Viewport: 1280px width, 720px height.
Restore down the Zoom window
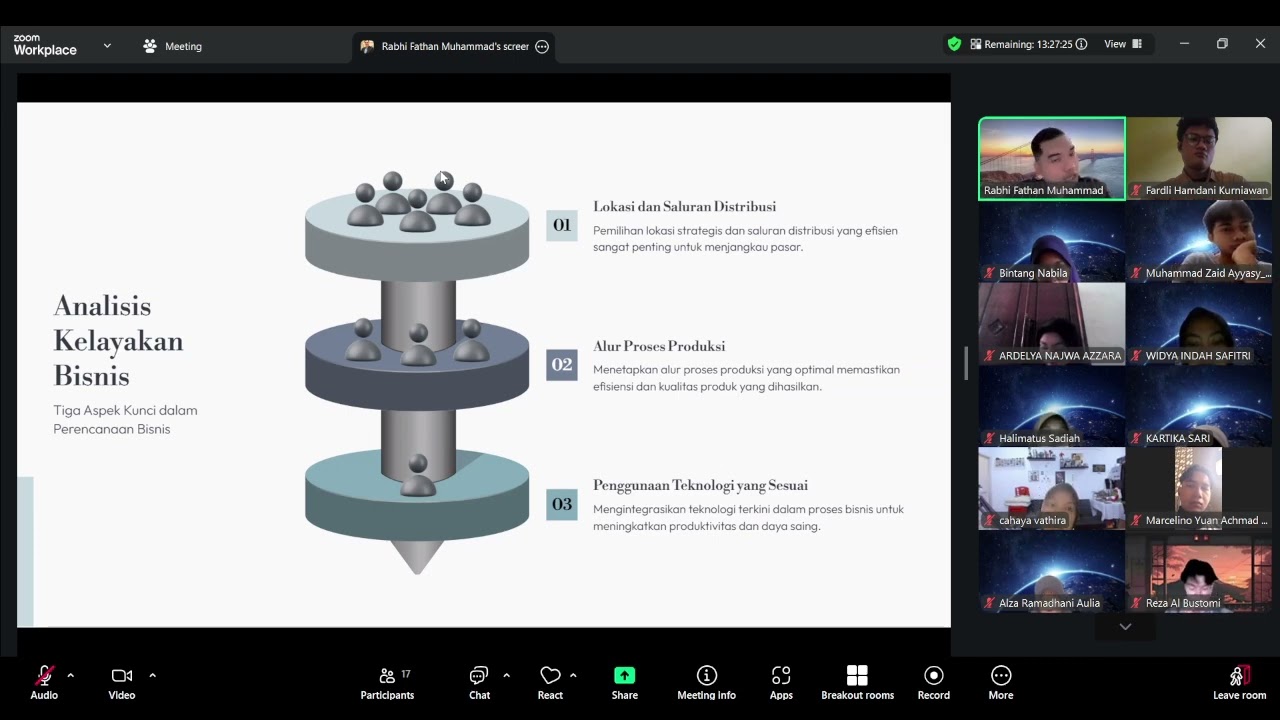click(x=1222, y=44)
